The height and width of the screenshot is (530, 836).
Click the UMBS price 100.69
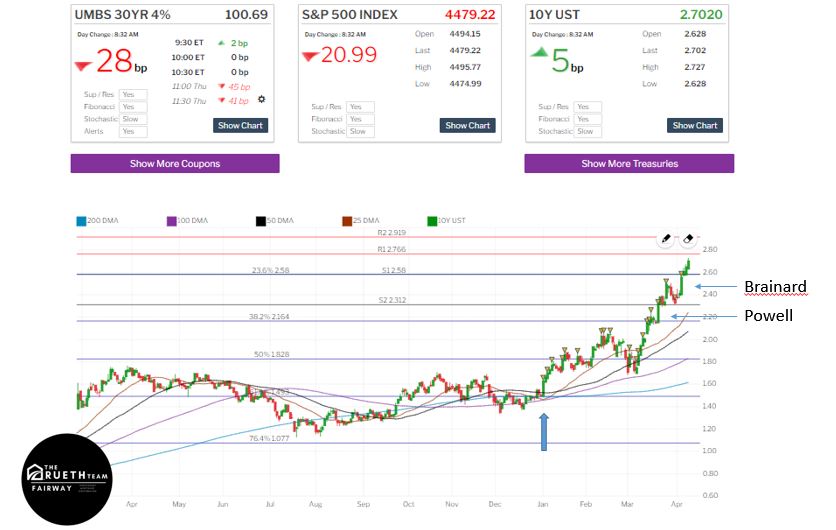pos(246,14)
